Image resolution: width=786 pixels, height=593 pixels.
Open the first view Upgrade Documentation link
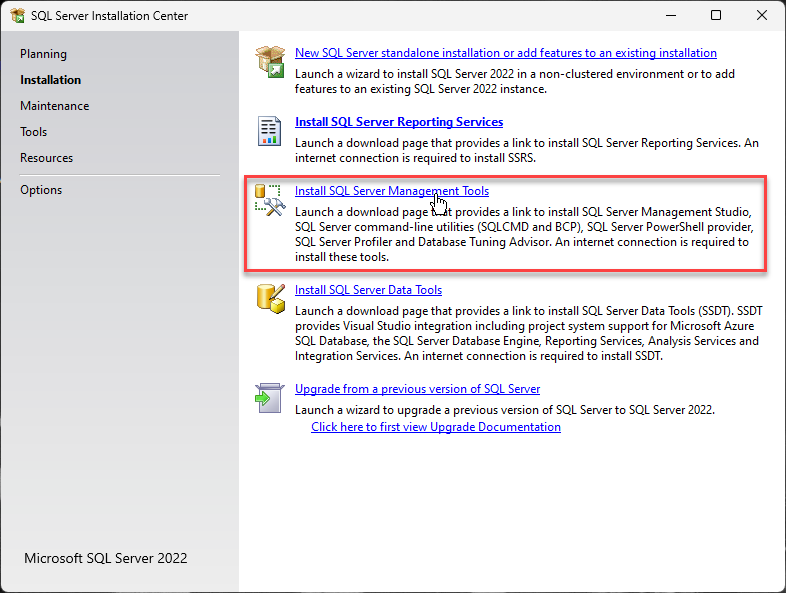pos(435,427)
